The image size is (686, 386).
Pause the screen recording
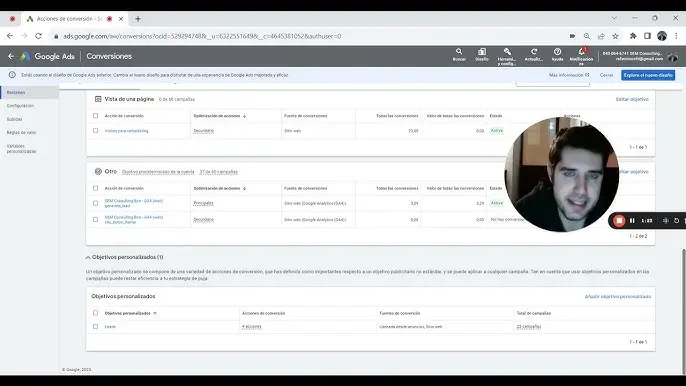(x=632, y=221)
